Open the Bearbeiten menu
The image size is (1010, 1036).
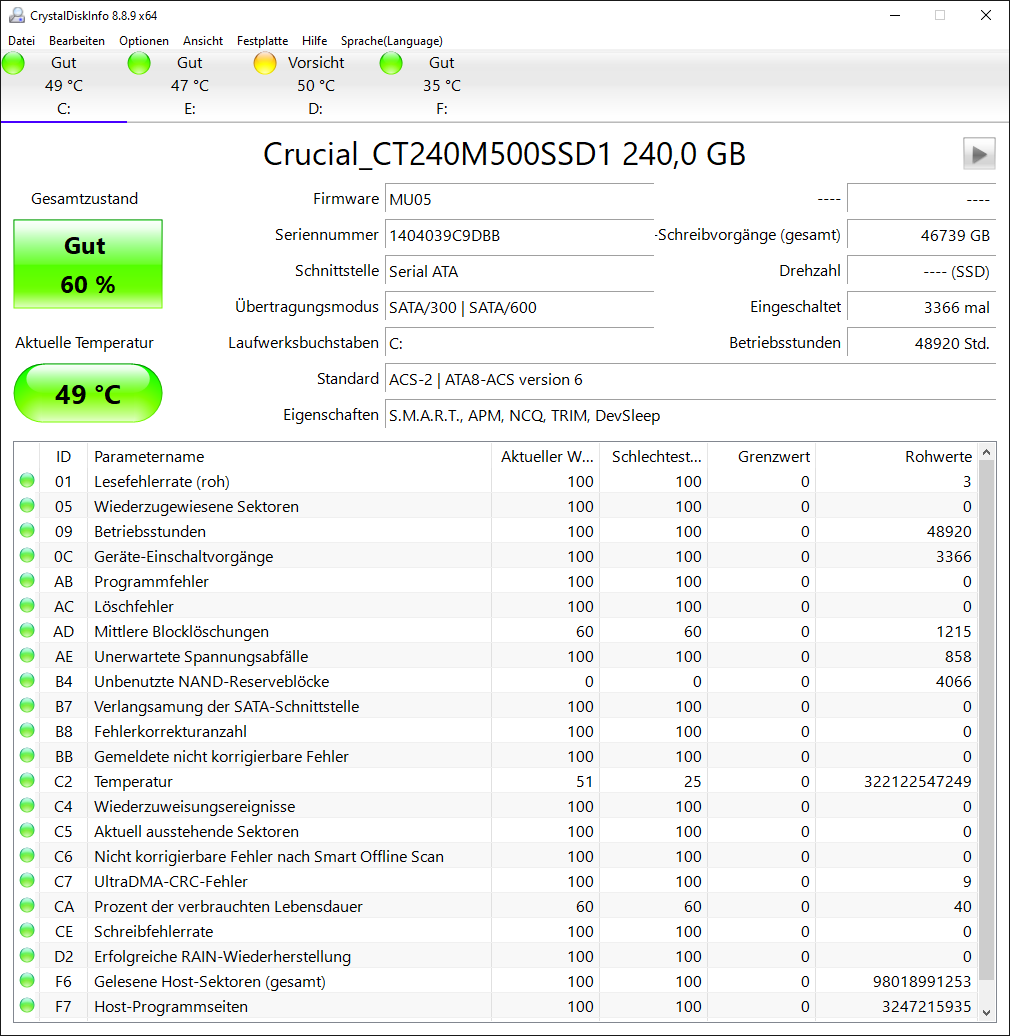coord(77,41)
